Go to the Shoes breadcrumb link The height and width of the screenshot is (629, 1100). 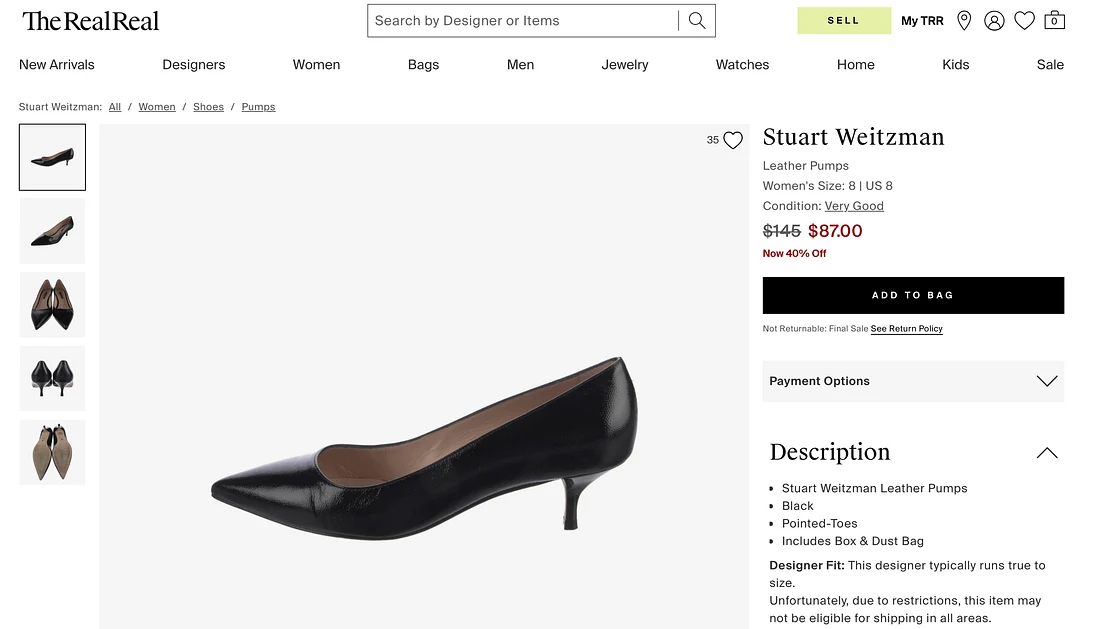coord(208,107)
